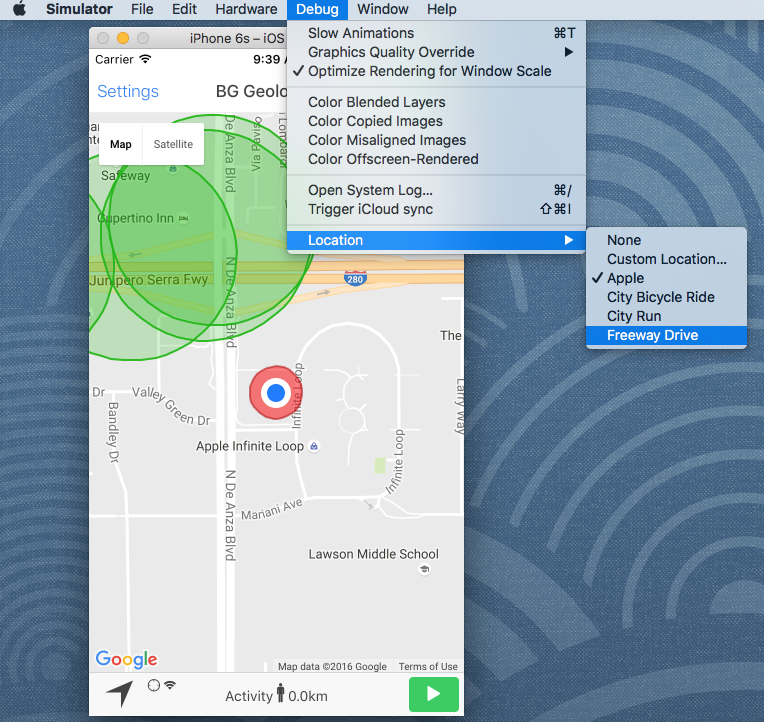The width and height of the screenshot is (764, 722).
Task: Choose Custom Location option
Action: 666,259
